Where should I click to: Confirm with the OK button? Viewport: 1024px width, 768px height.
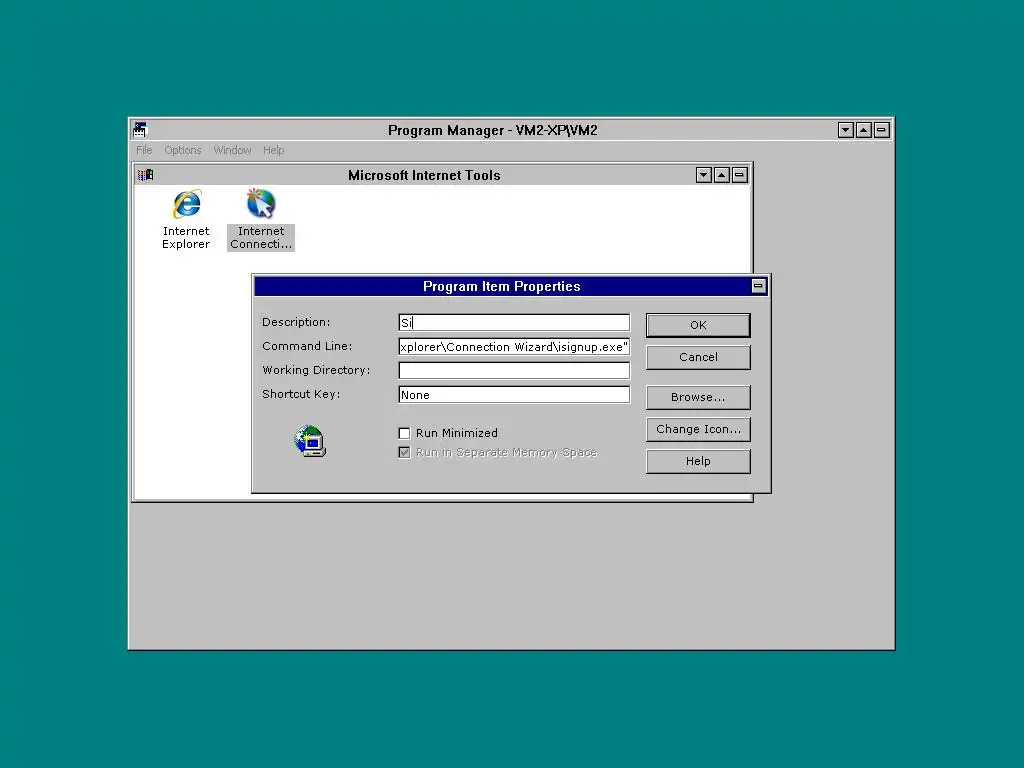[698, 325]
